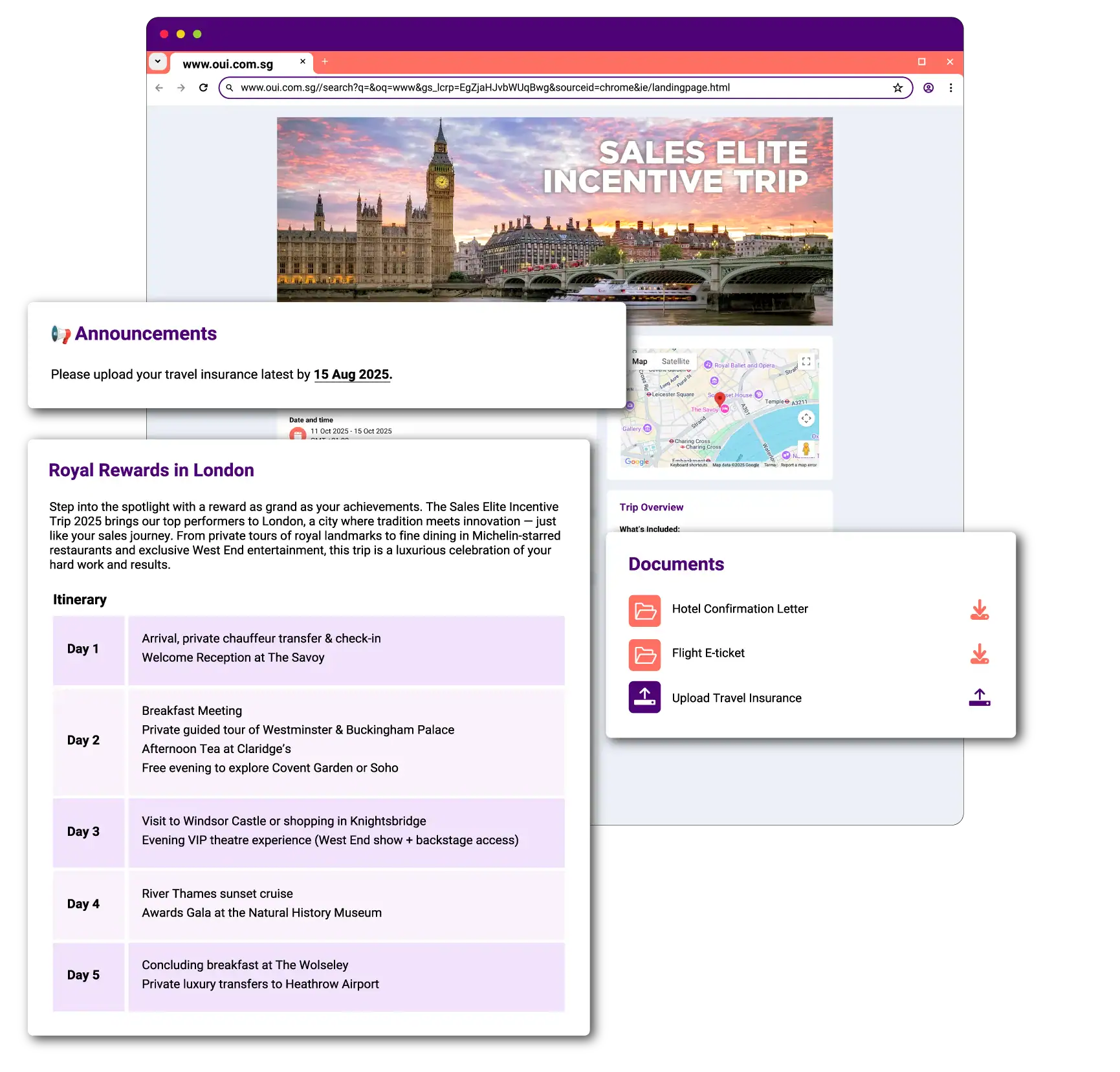This screenshot has width=1120, height=1072.
Task: Open the Google logo on the map
Action: pos(637,461)
